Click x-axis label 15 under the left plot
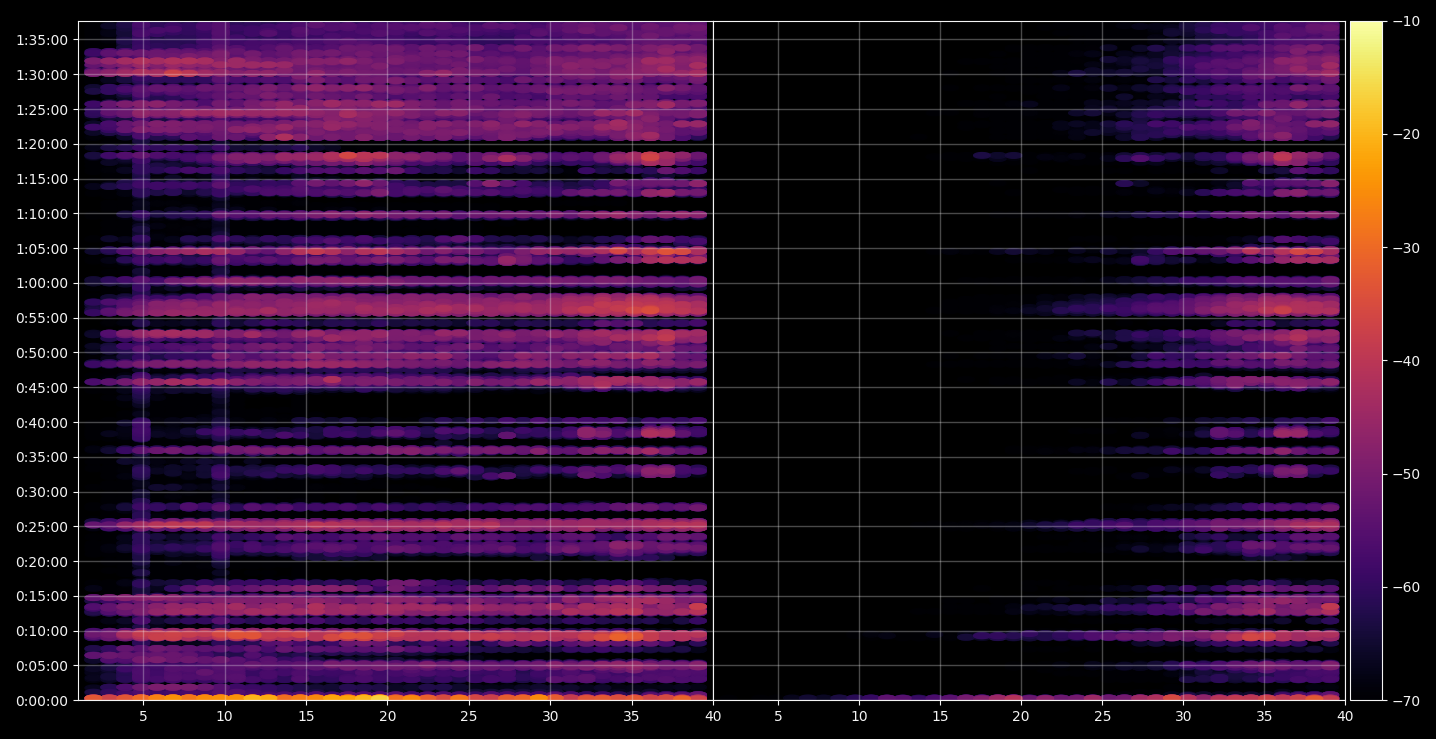This screenshot has width=1436, height=739. 306,716
